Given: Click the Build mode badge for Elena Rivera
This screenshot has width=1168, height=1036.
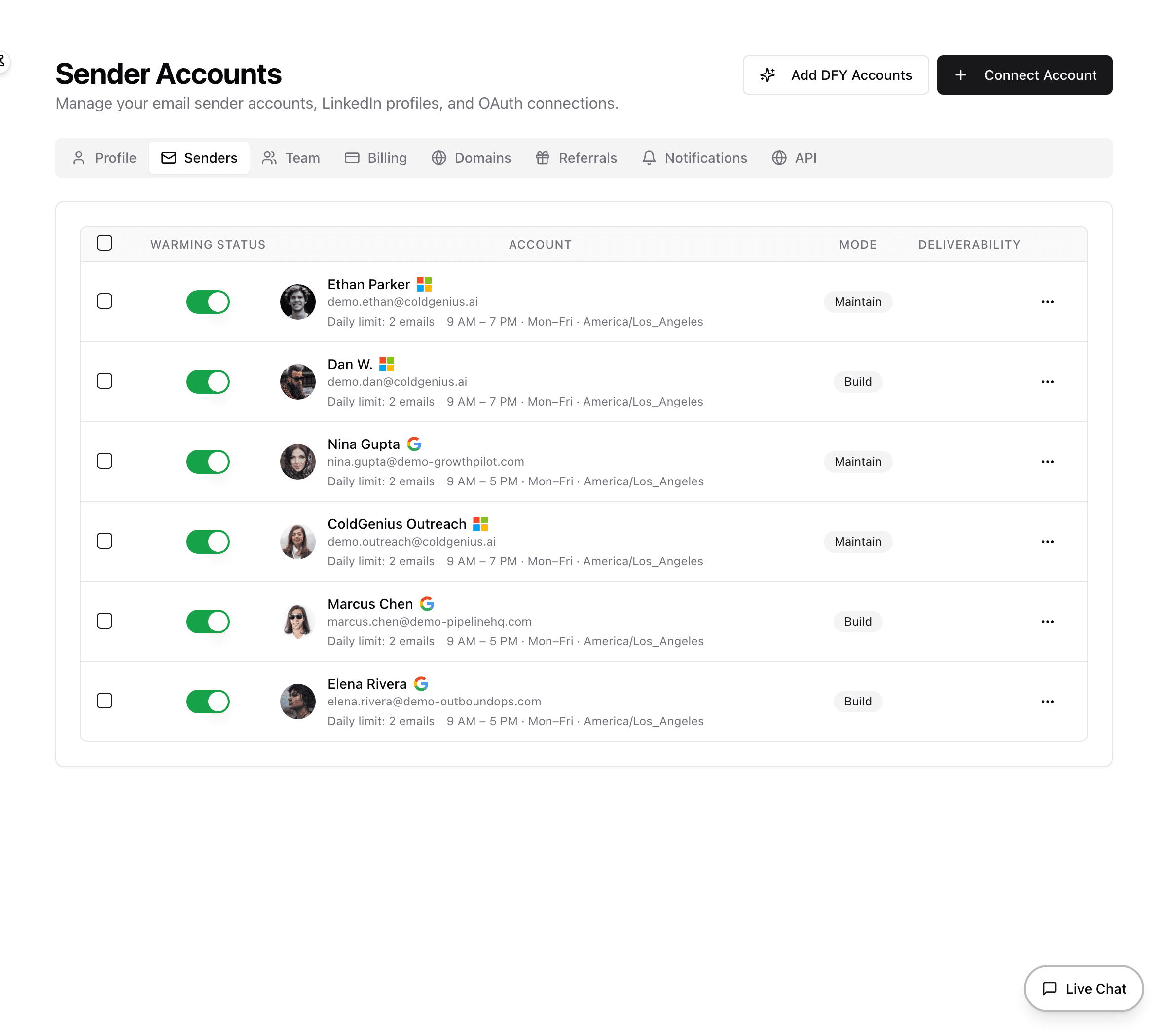Looking at the screenshot, I should click(858, 702).
